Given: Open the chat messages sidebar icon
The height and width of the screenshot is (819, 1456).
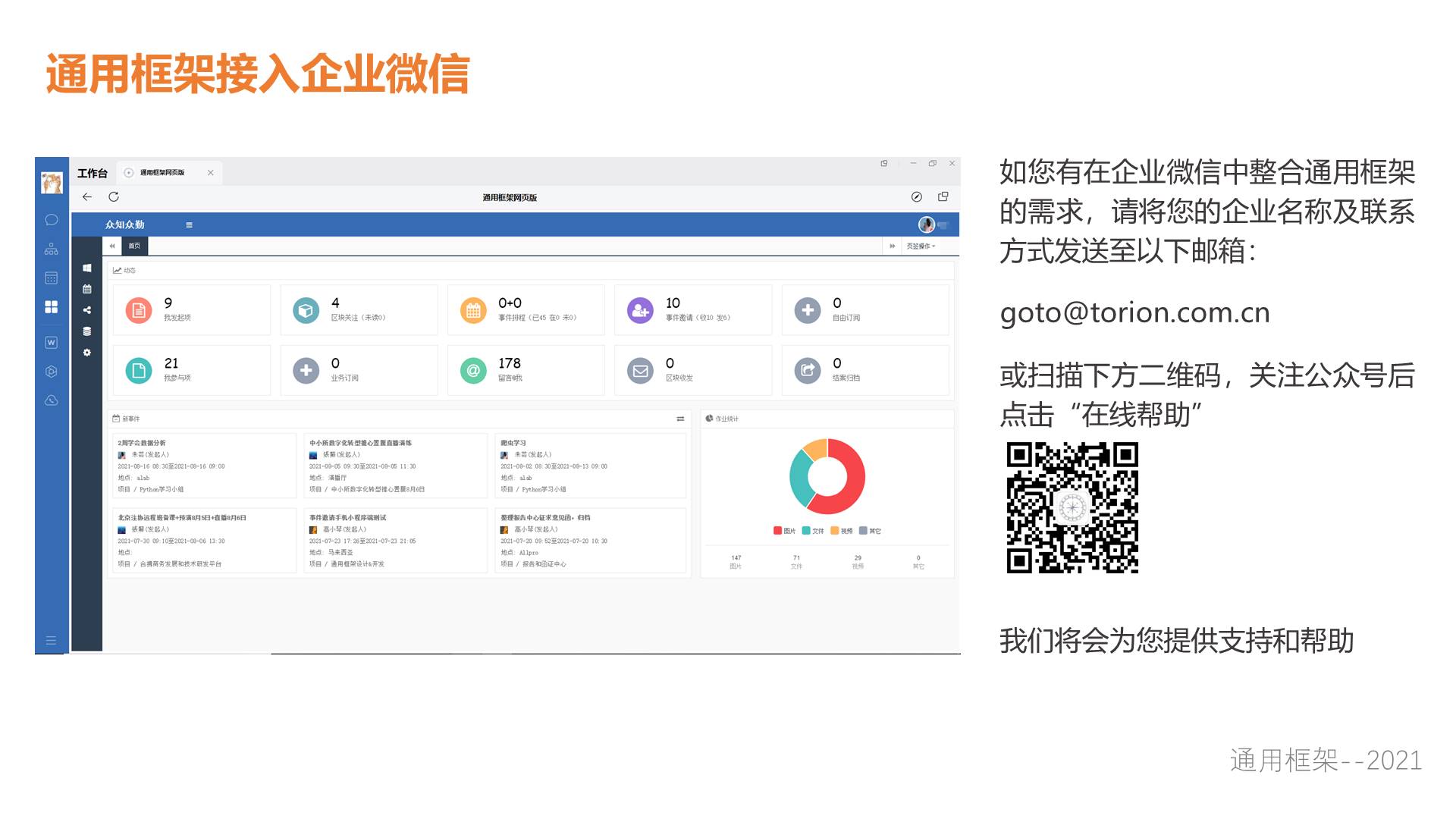Looking at the screenshot, I should [x=52, y=220].
